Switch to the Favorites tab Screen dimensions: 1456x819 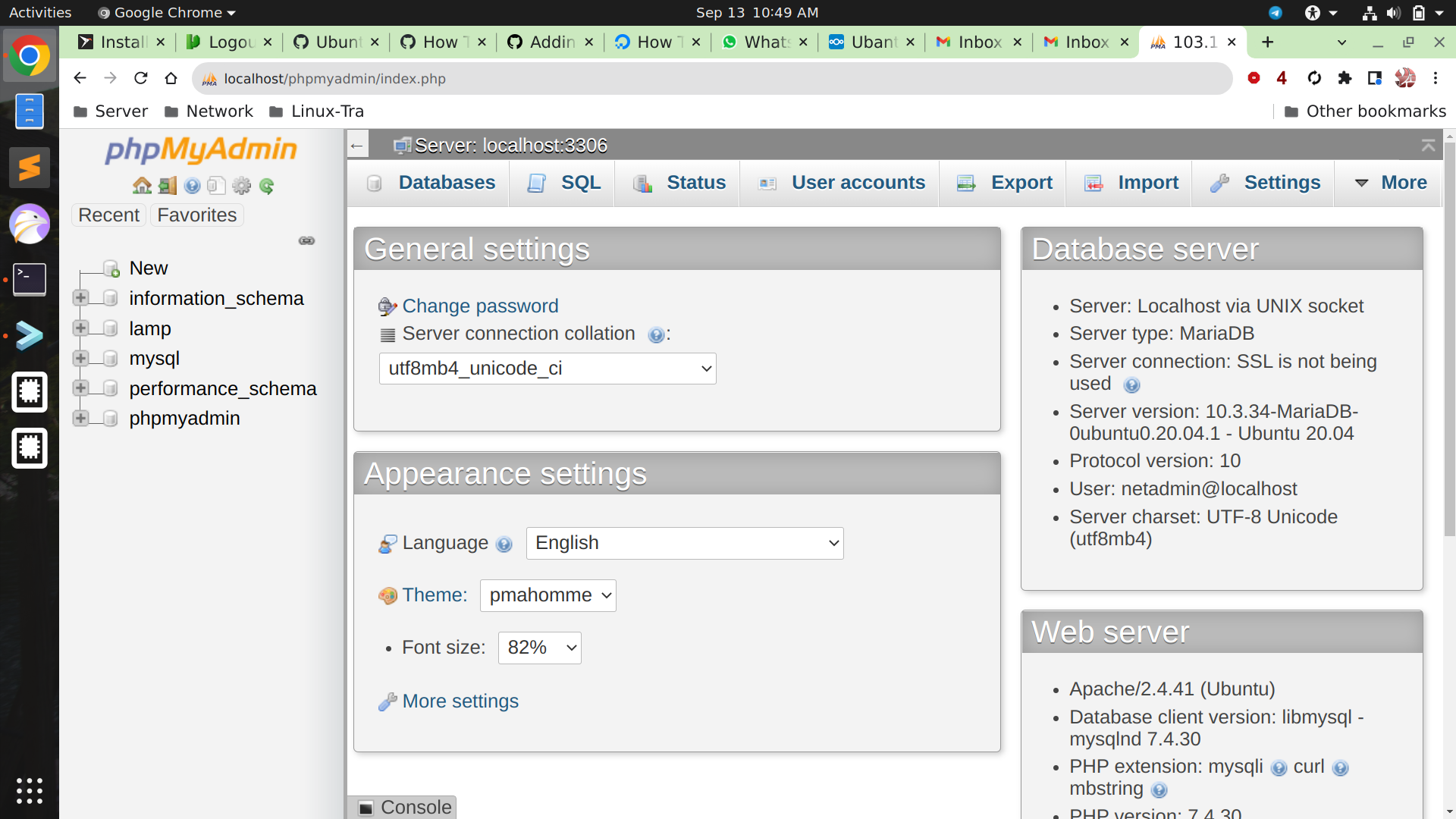click(196, 215)
